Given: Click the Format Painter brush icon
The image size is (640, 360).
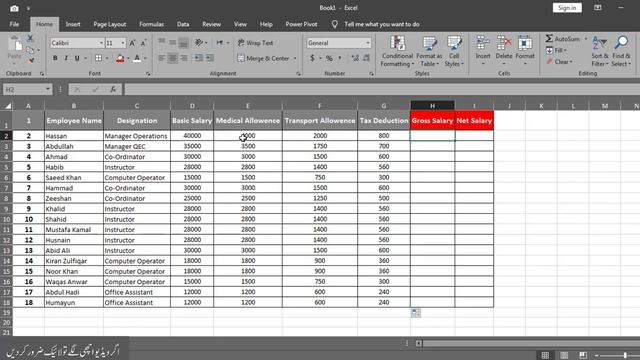Looking at the screenshot, I should point(30,61).
